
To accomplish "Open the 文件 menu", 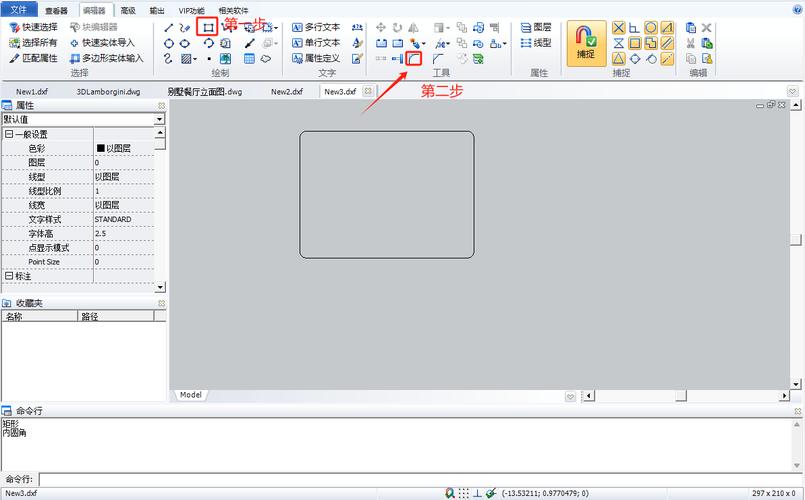I will pos(18,9).
